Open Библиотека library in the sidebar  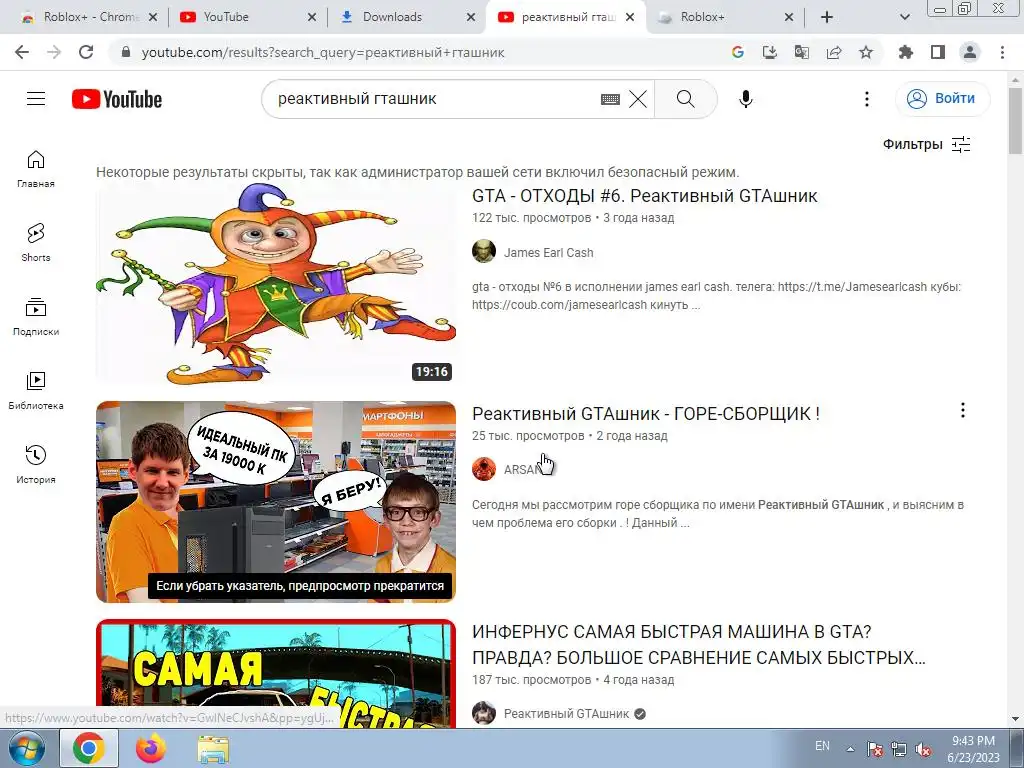[36, 391]
